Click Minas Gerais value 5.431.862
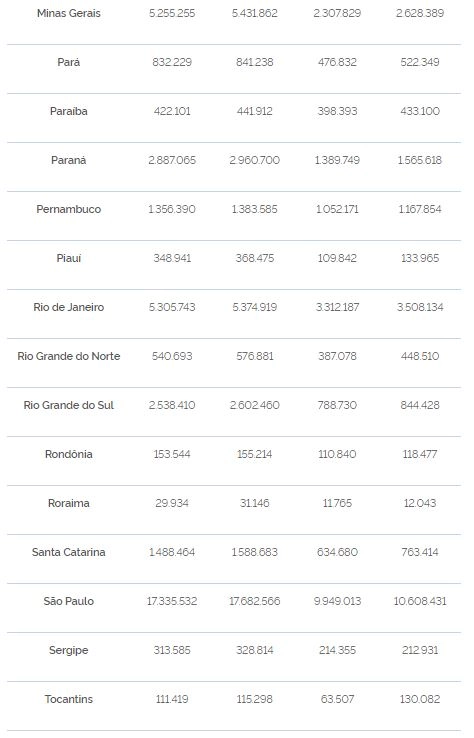 [255, 13]
